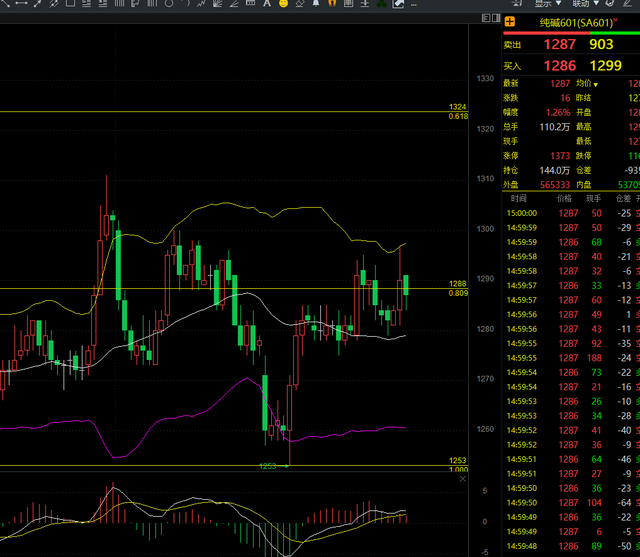Open the 显示 dropdown menu
Screen dimensions: 640x557
pyautogui.click(x=548, y=3)
